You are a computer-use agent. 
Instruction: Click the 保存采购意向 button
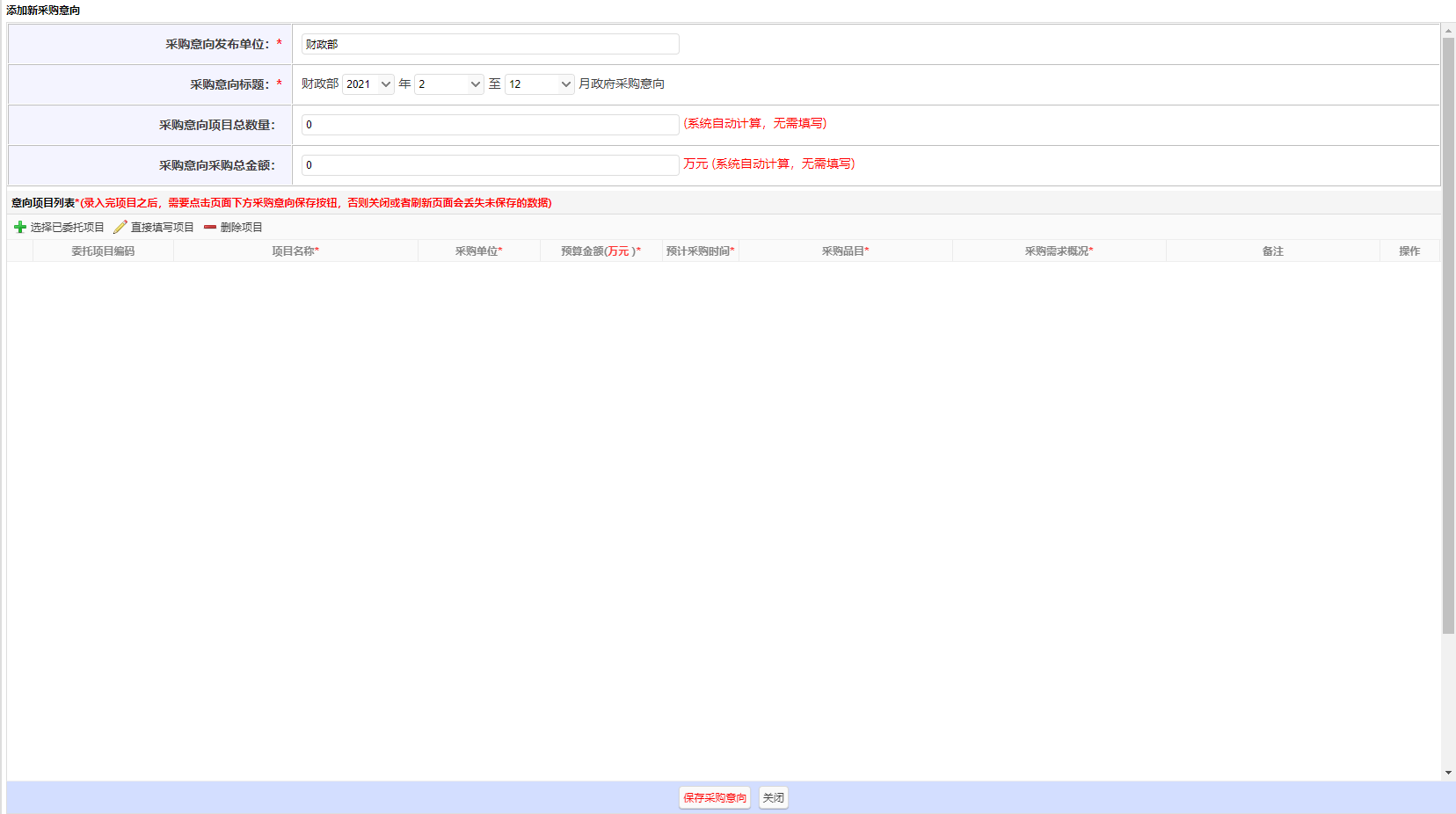tap(714, 798)
